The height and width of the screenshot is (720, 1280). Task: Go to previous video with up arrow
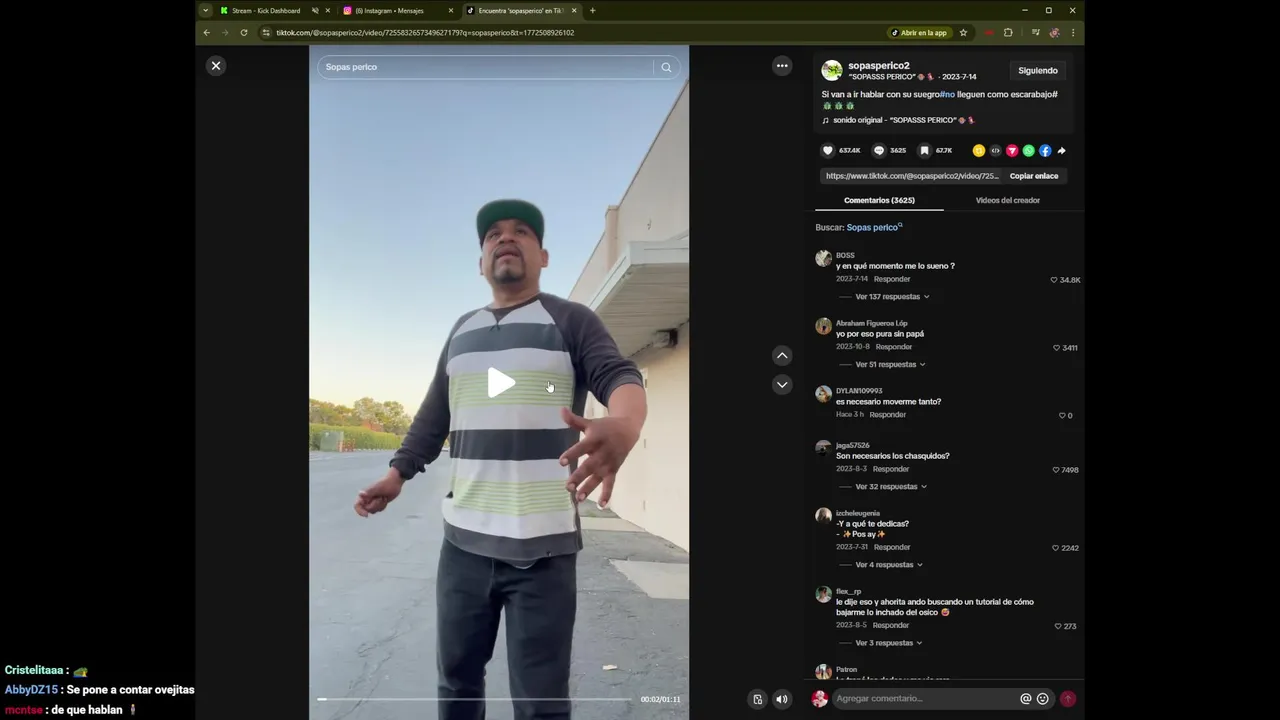(782, 355)
